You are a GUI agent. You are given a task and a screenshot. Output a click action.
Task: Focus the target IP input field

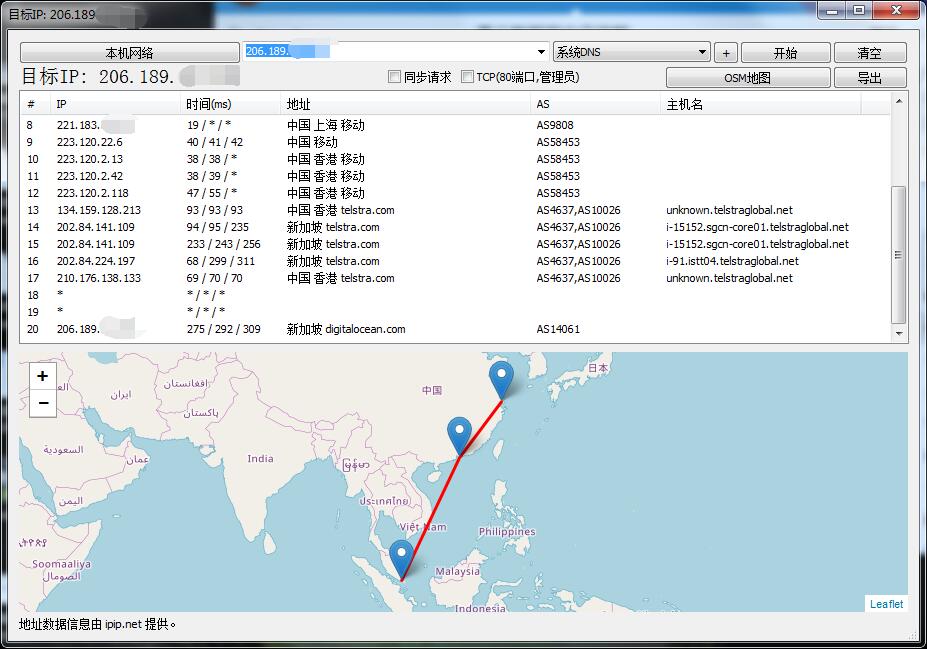390,52
